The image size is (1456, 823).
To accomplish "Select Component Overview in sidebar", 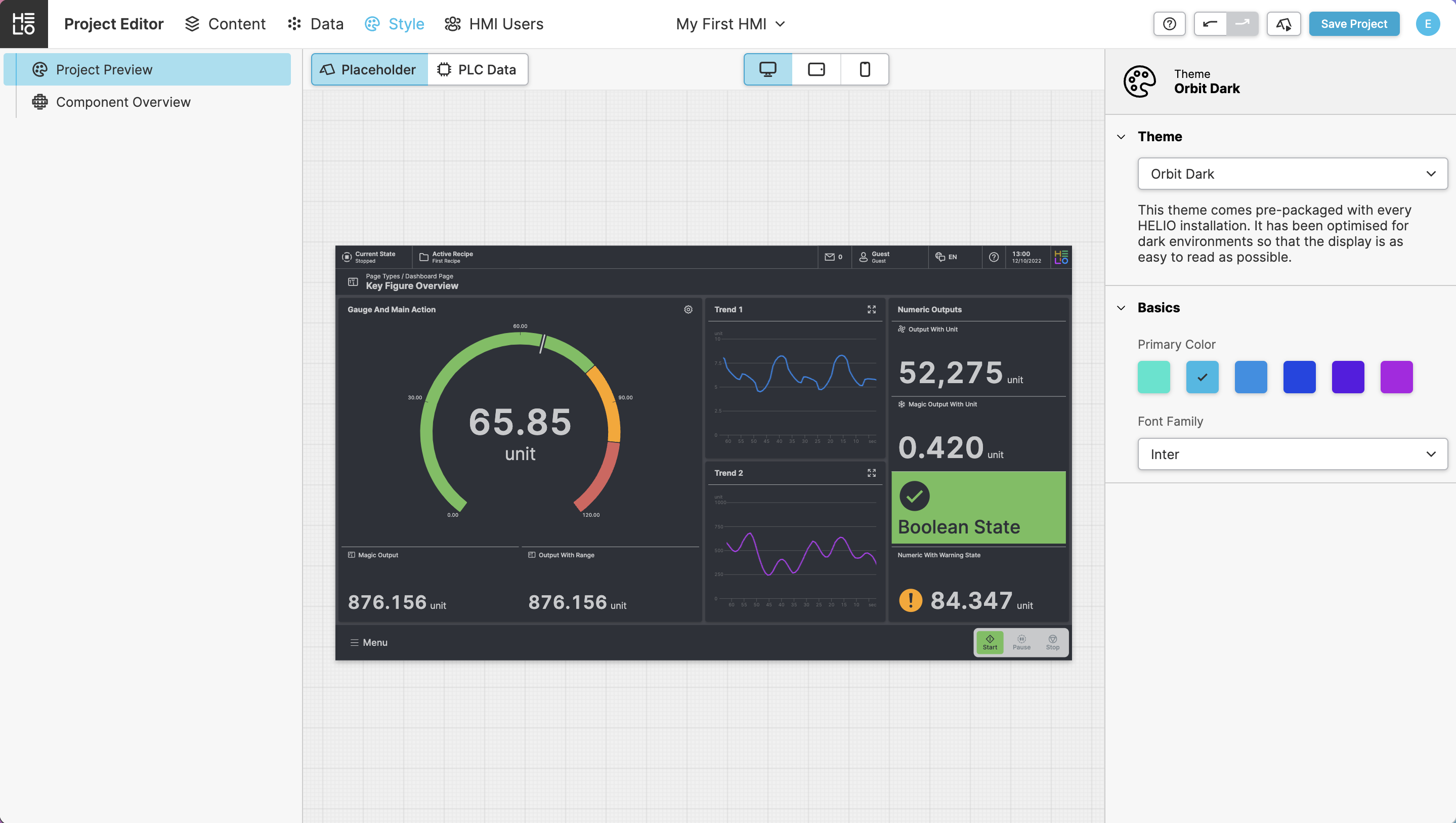I will click(122, 102).
